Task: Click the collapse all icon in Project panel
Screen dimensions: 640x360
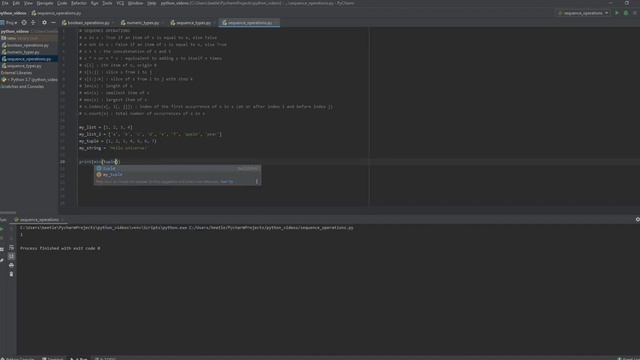Action: point(33,23)
